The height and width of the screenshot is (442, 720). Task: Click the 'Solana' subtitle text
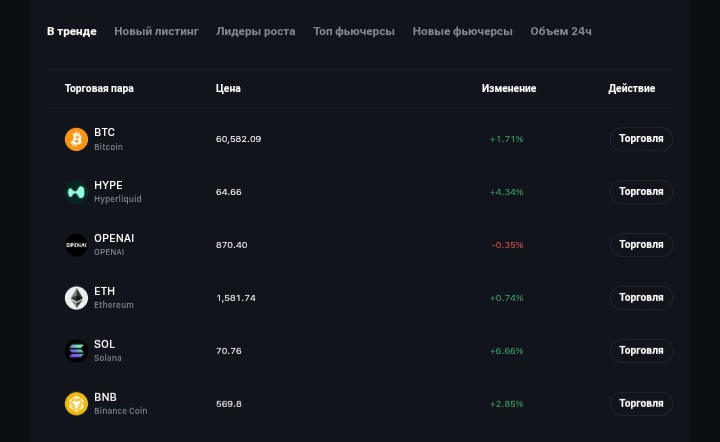click(x=108, y=358)
